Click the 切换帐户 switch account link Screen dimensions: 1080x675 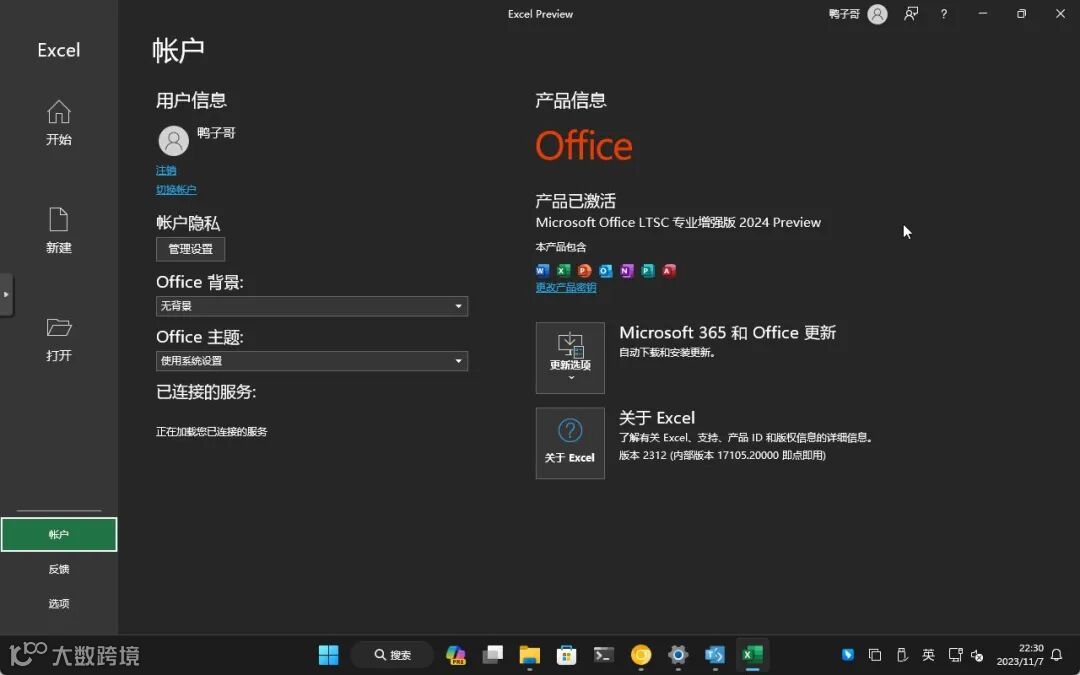tap(176, 189)
